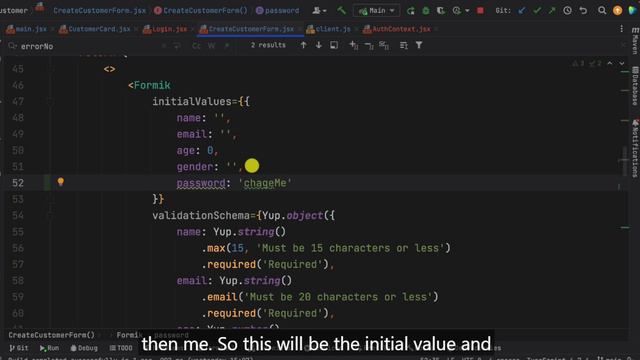Toggle Words option W in find bar
Image resolution: width=640 pixels, height=360 pixels.
211,46
